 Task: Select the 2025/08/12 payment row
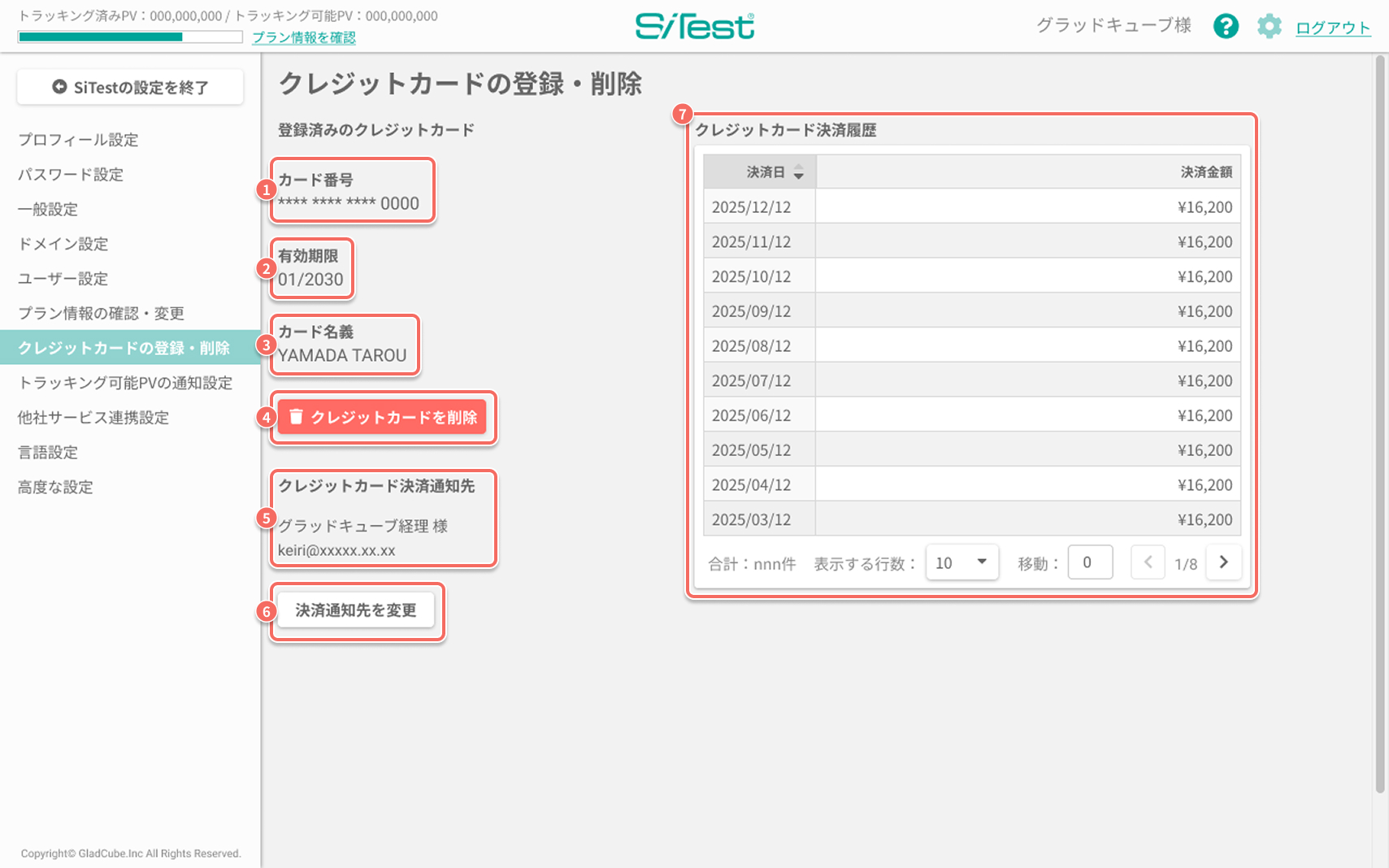972,345
